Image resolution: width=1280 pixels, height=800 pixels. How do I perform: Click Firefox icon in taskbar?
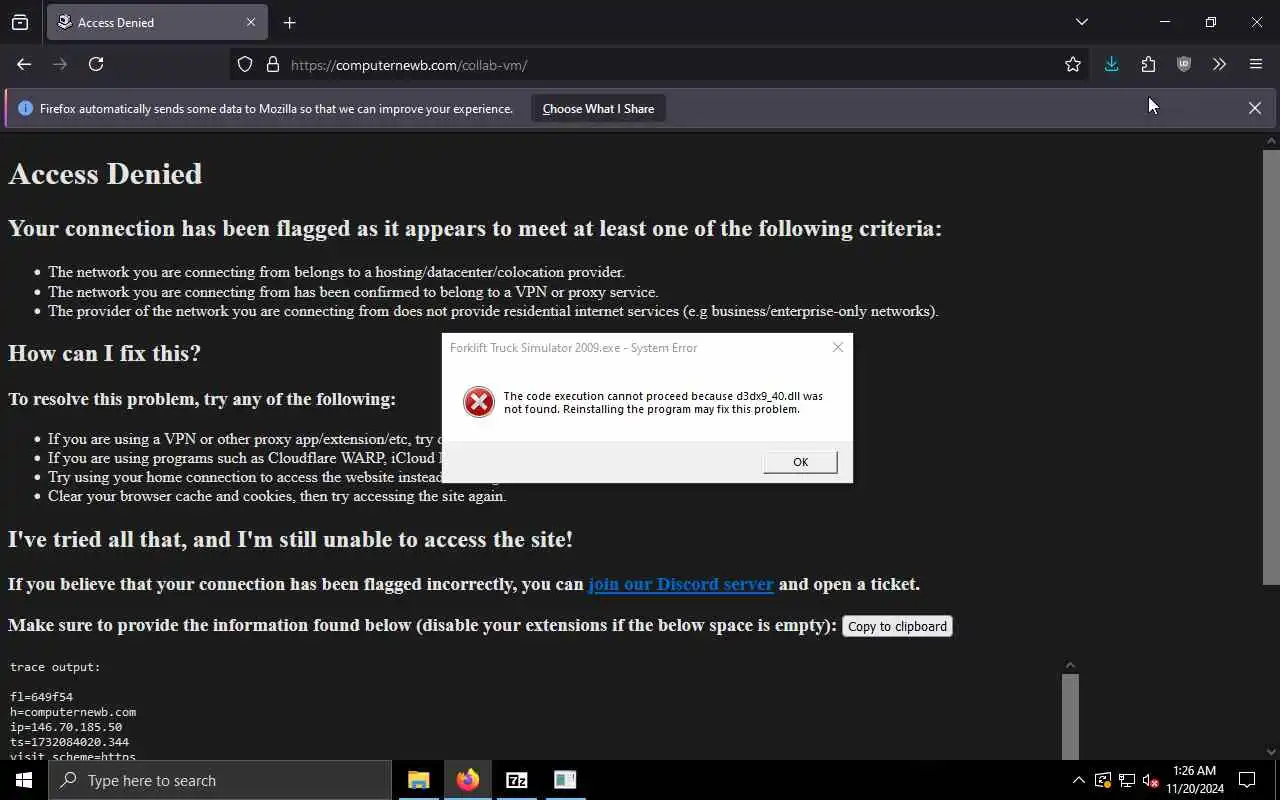tap(468, 780)
